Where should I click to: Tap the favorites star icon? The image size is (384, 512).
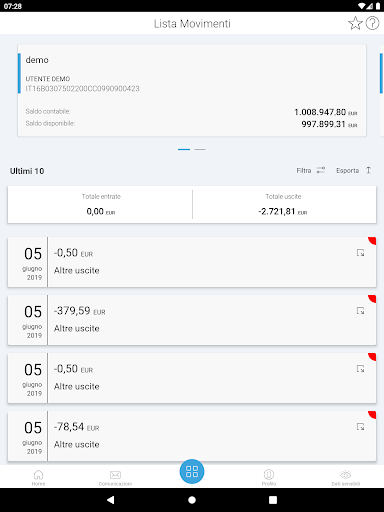pyautogui.click(x=355, y=23)
